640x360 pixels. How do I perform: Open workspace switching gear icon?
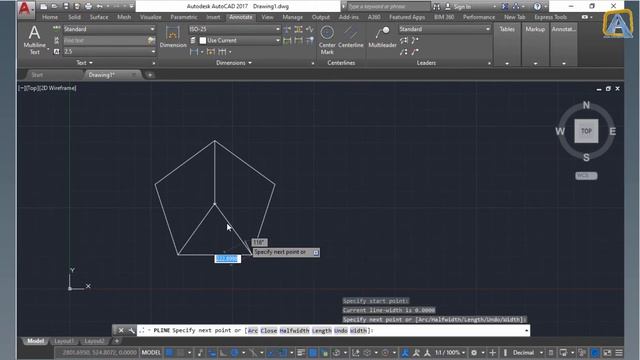[474, 353]
